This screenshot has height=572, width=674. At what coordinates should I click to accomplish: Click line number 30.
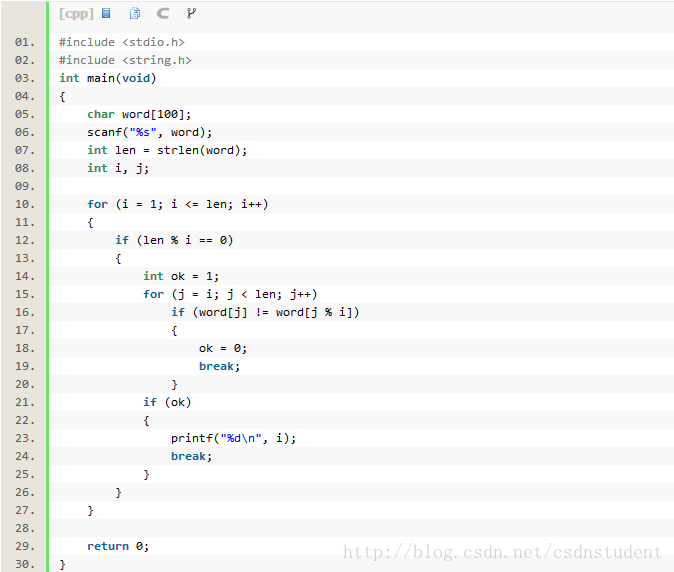[x=25, y=564]
